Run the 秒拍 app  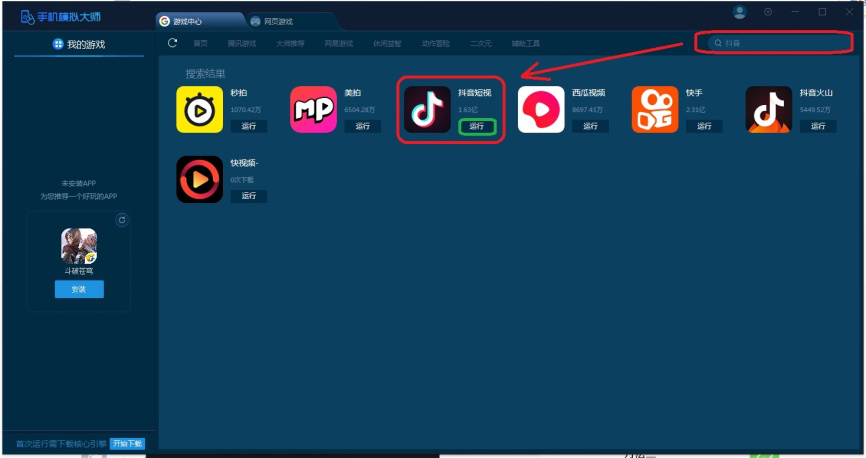249,126
